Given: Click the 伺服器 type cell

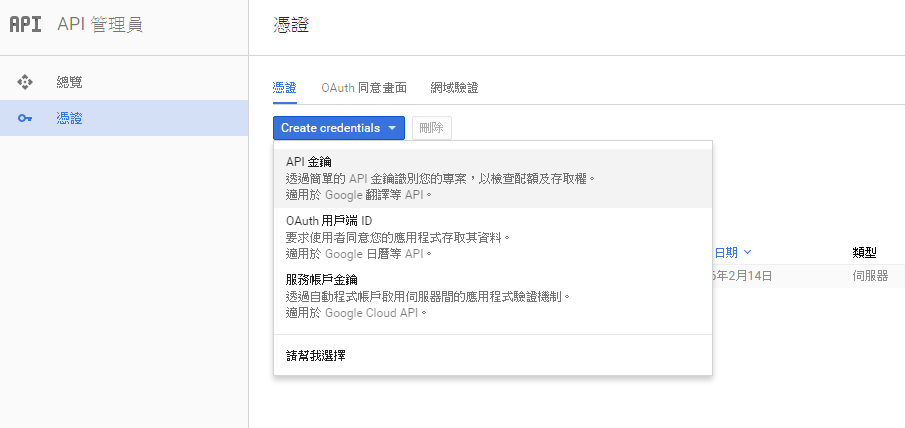Looking at the screenshot, I should coord(870,276).
